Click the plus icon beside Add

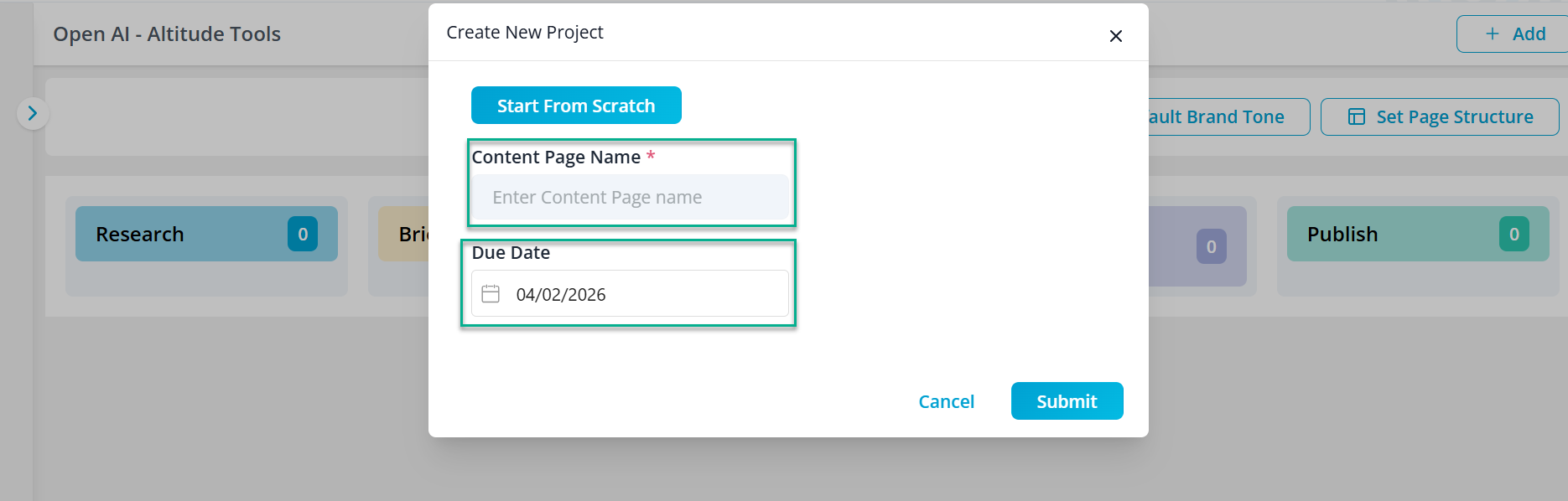1492,34
